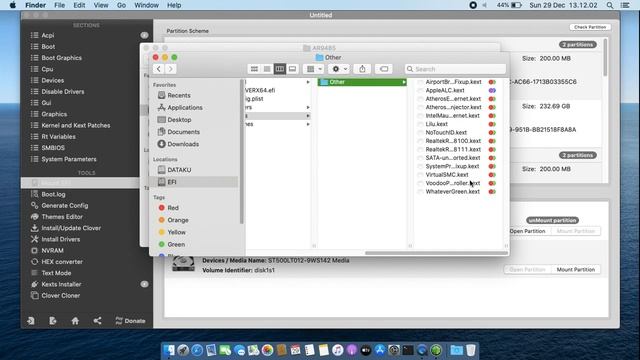This screenshot has width=640, height=360.
Task: Switch Finder to column view
Action: tap(280, 69)
